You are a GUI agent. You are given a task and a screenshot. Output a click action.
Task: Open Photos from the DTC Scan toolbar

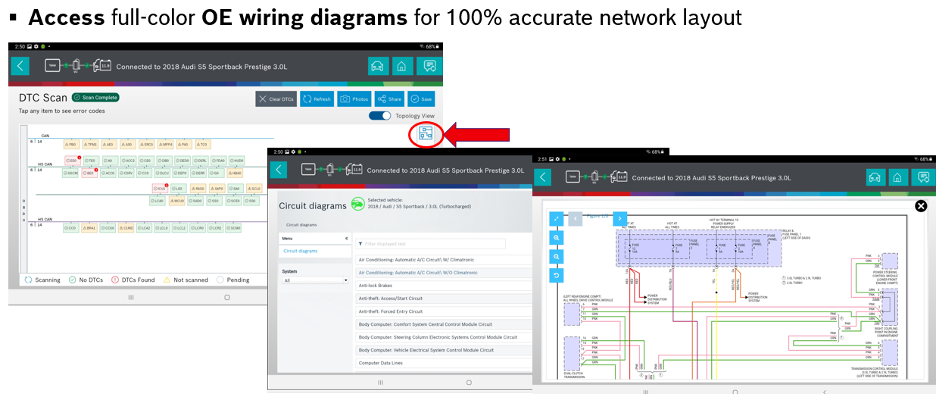354,99
